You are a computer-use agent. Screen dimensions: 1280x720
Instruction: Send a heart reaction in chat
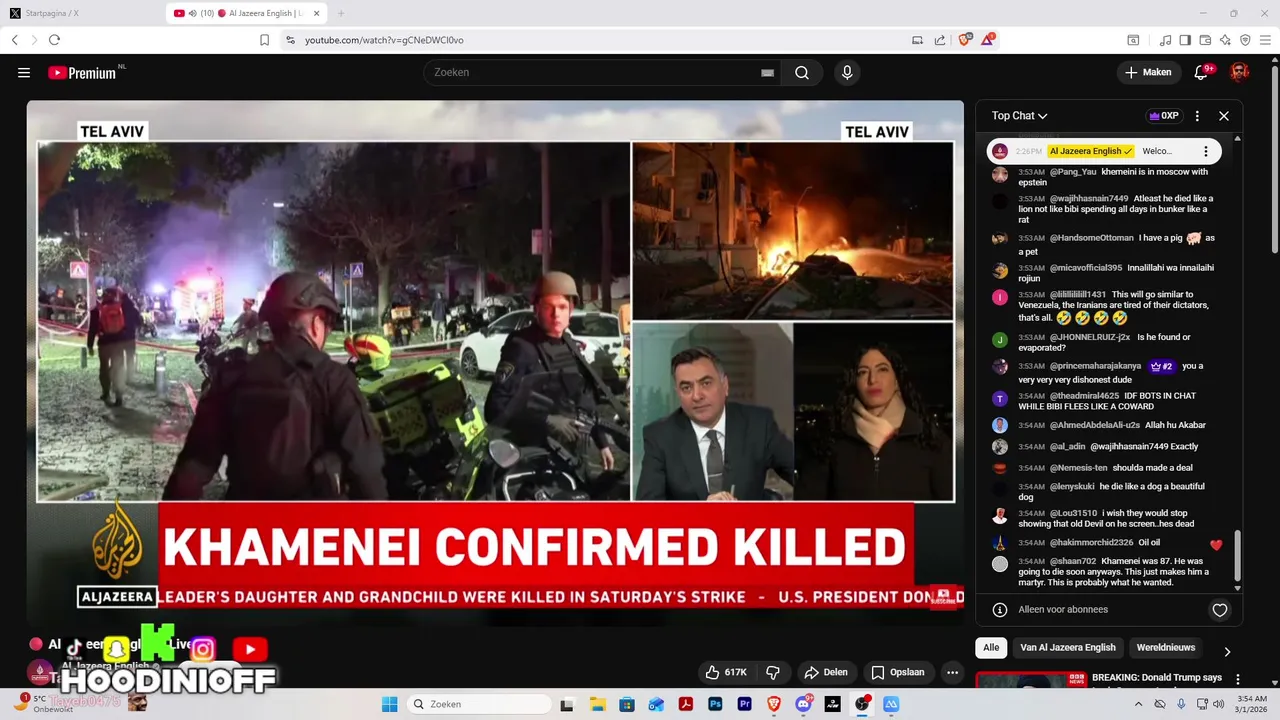click(1220, 610)
